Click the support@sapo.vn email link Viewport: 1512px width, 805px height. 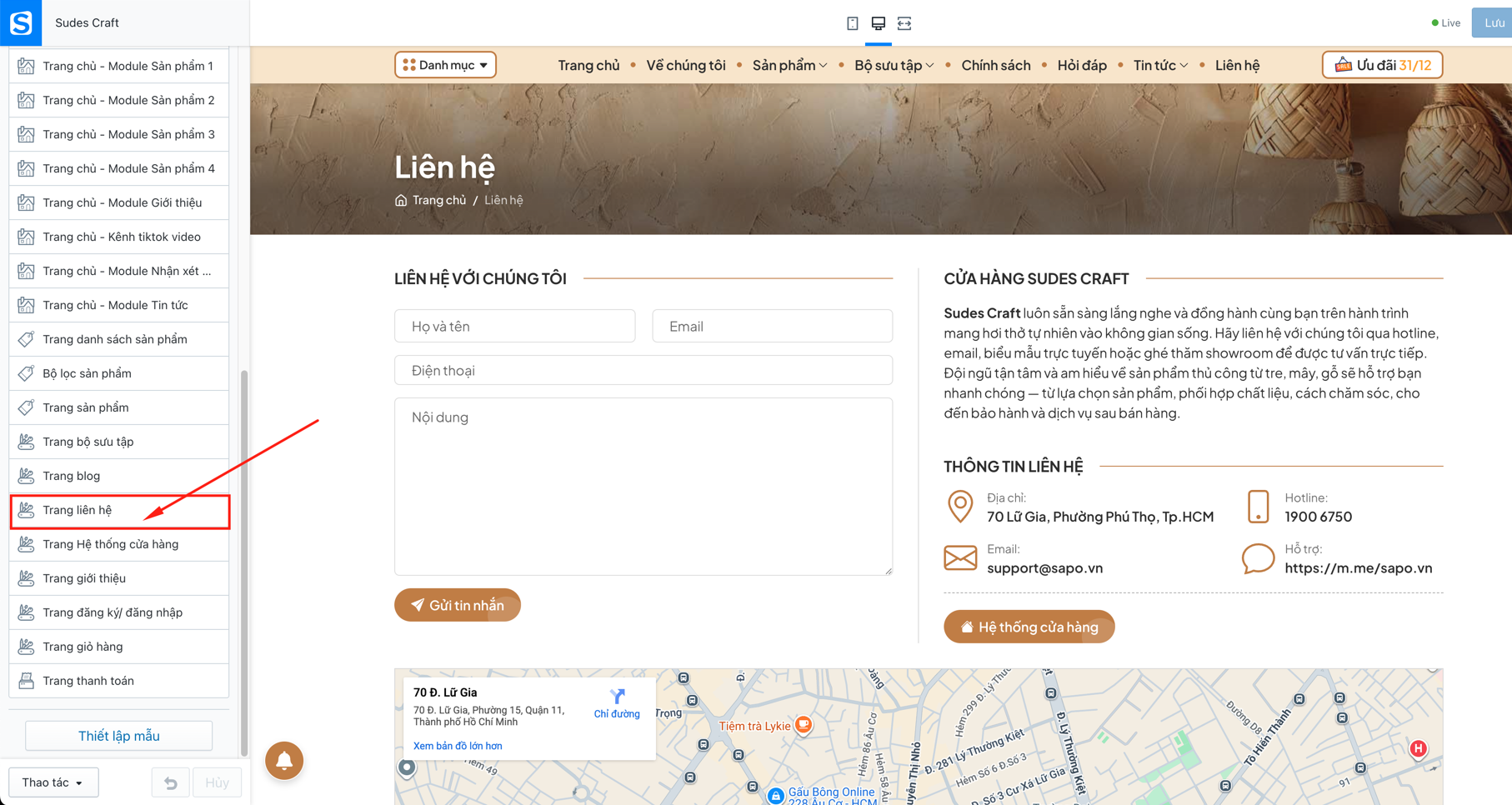1044,568
